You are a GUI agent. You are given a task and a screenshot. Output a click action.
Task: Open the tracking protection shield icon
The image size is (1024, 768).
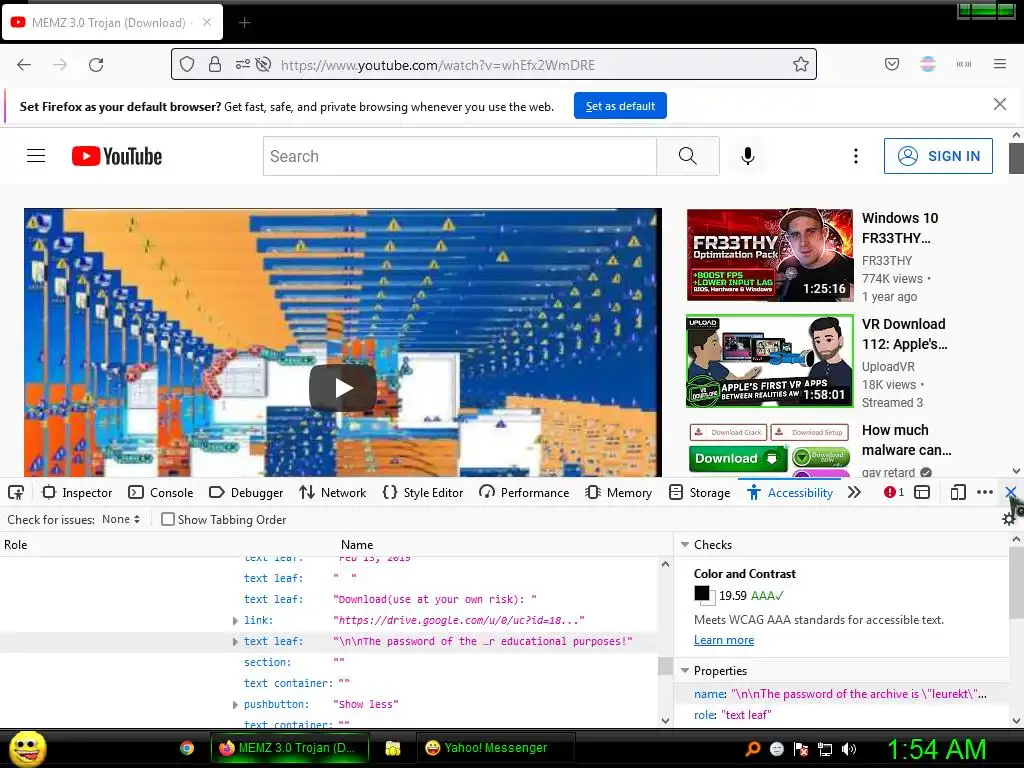(x=187, y=64)
